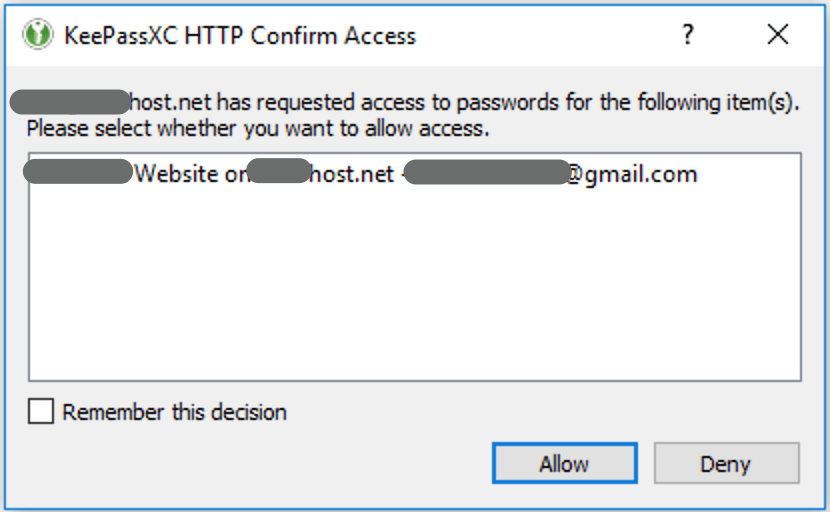Image resolution: width=830 pixels, height=512 pixels.
Task: Tick the Remember this decision checkbox
Action: coord(41,412)
